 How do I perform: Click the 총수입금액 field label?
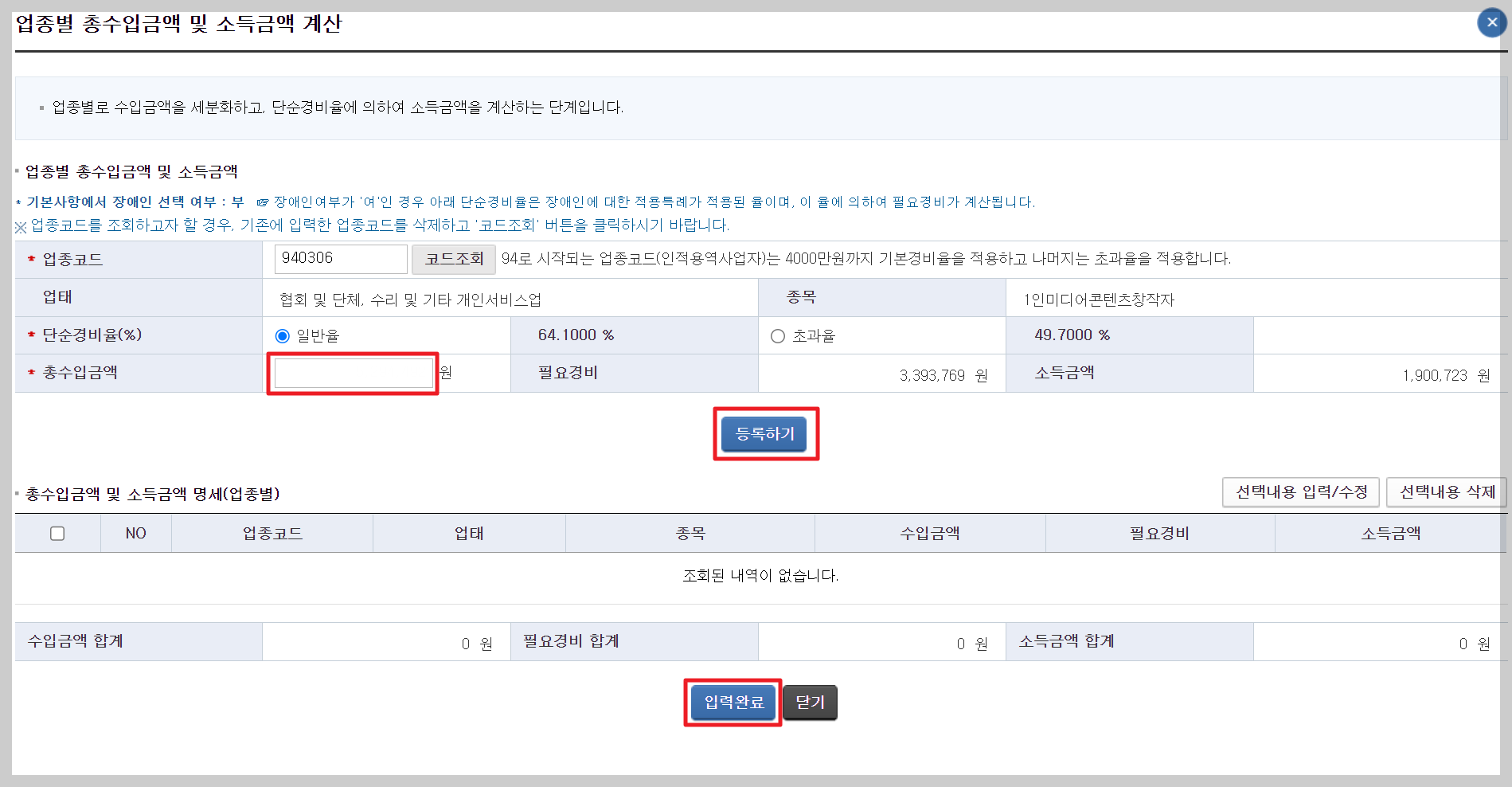(x=80, y=373)
